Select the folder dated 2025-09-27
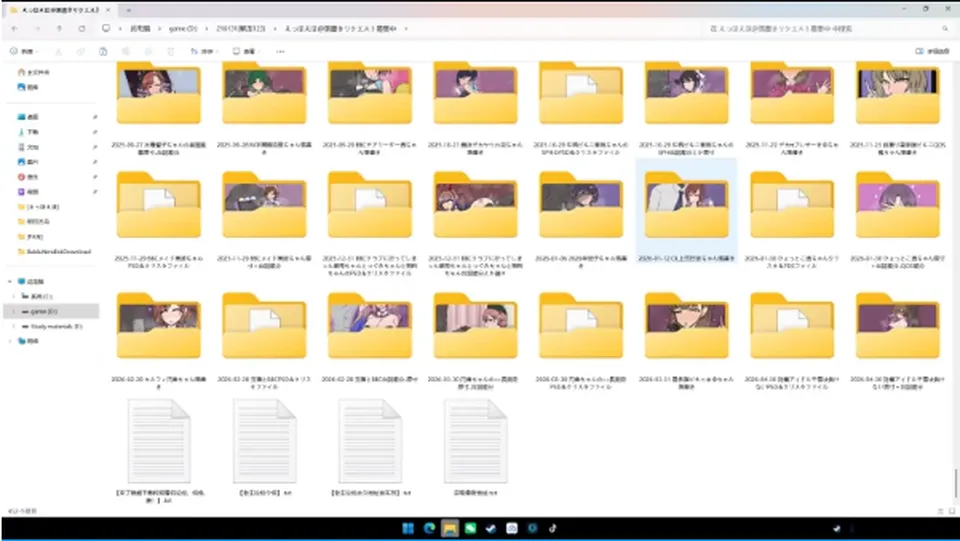960x541 pixels. [x=159, y=107]
